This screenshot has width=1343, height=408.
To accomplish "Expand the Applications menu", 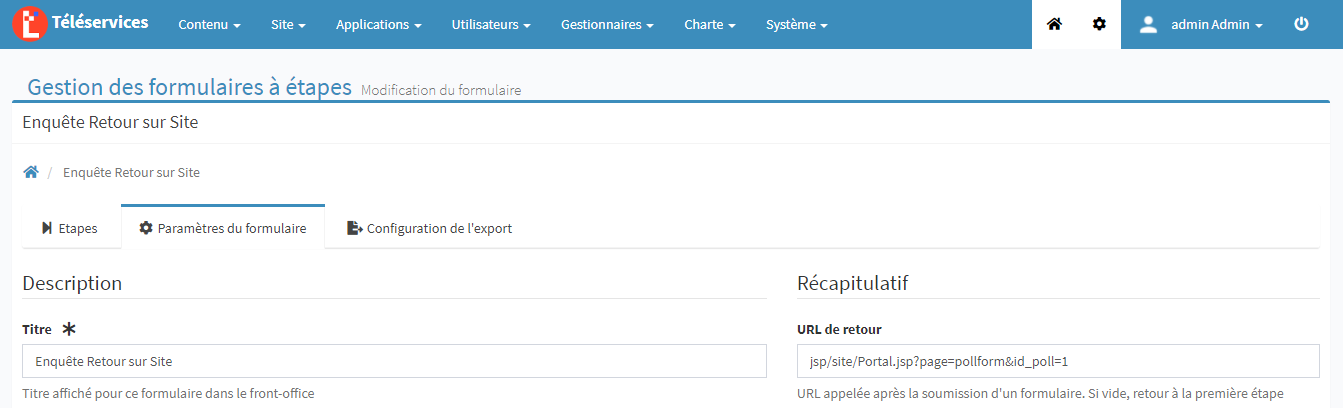I will tap(378, 25).
